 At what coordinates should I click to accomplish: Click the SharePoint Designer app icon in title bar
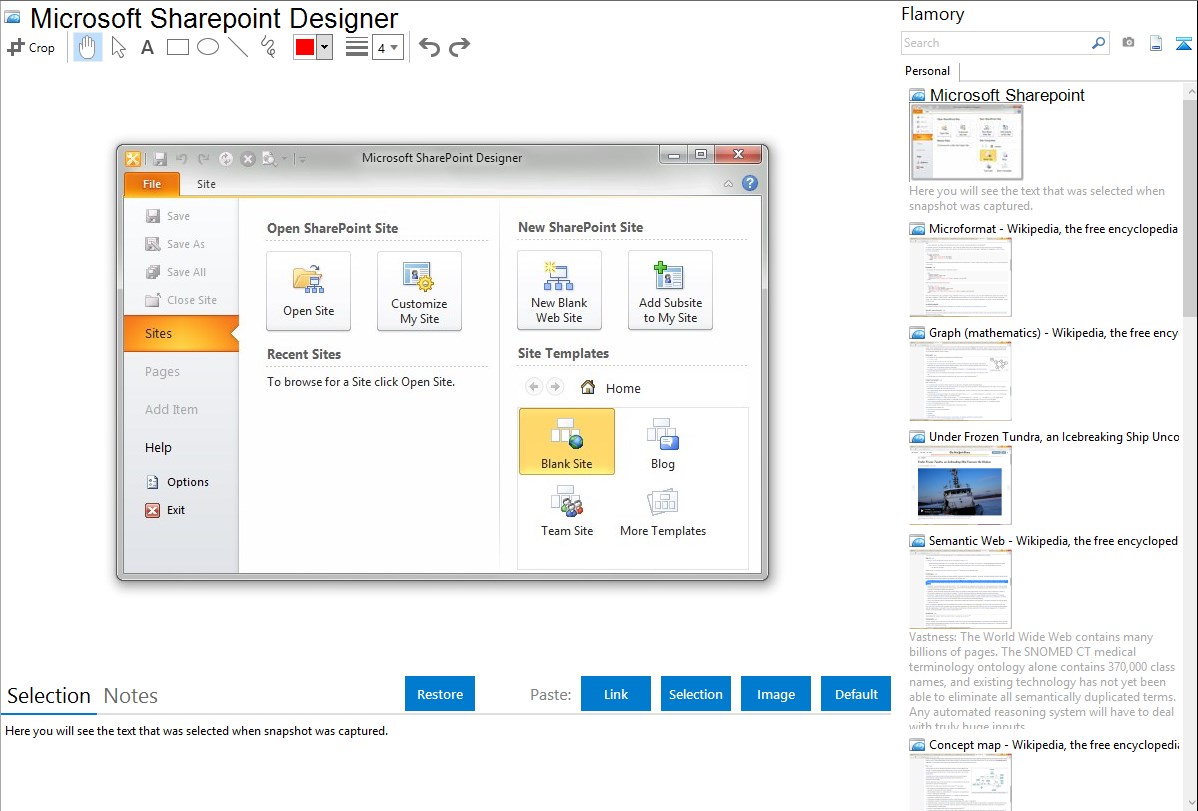[133, 158]
